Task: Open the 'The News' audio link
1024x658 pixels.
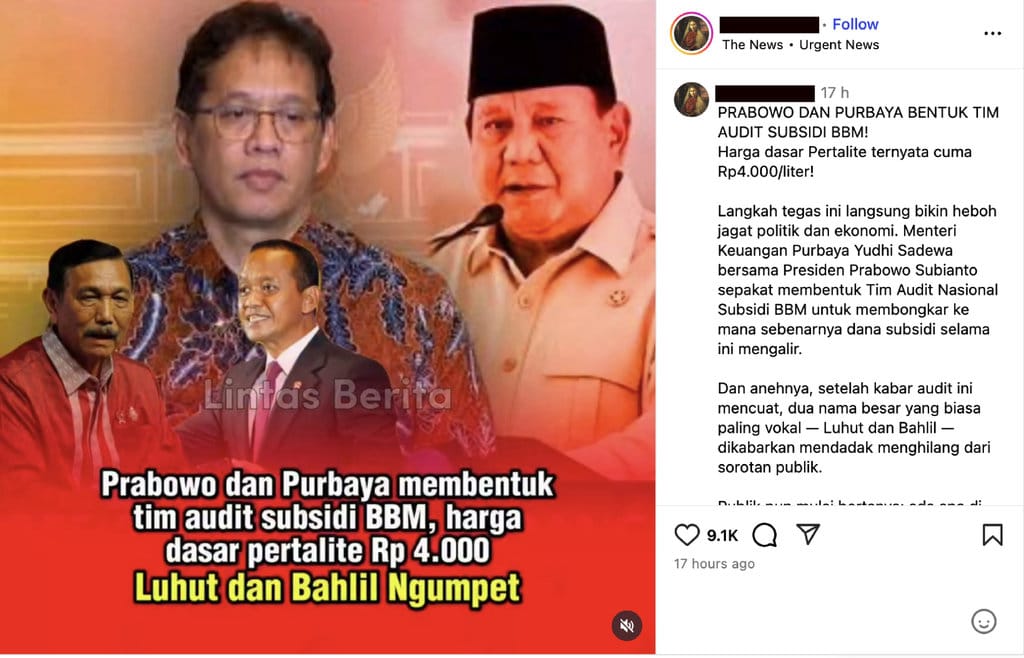Action: pos(752,45)
